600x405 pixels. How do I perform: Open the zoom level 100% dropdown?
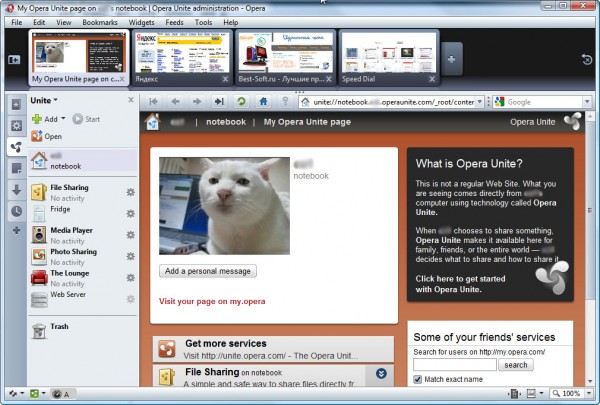point(589,394)
